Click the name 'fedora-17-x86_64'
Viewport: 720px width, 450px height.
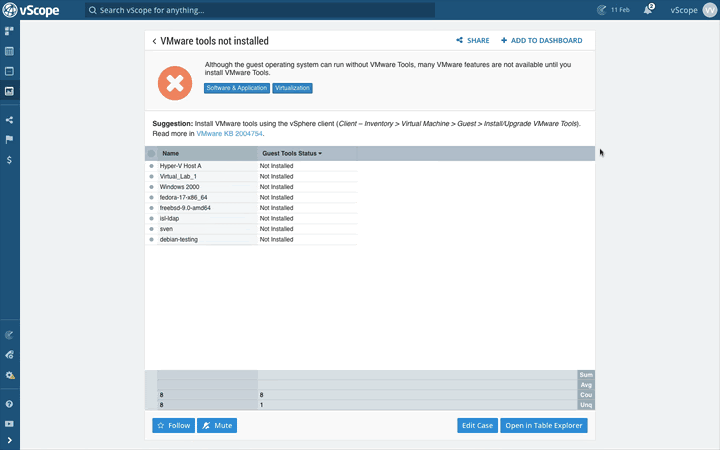184,197
